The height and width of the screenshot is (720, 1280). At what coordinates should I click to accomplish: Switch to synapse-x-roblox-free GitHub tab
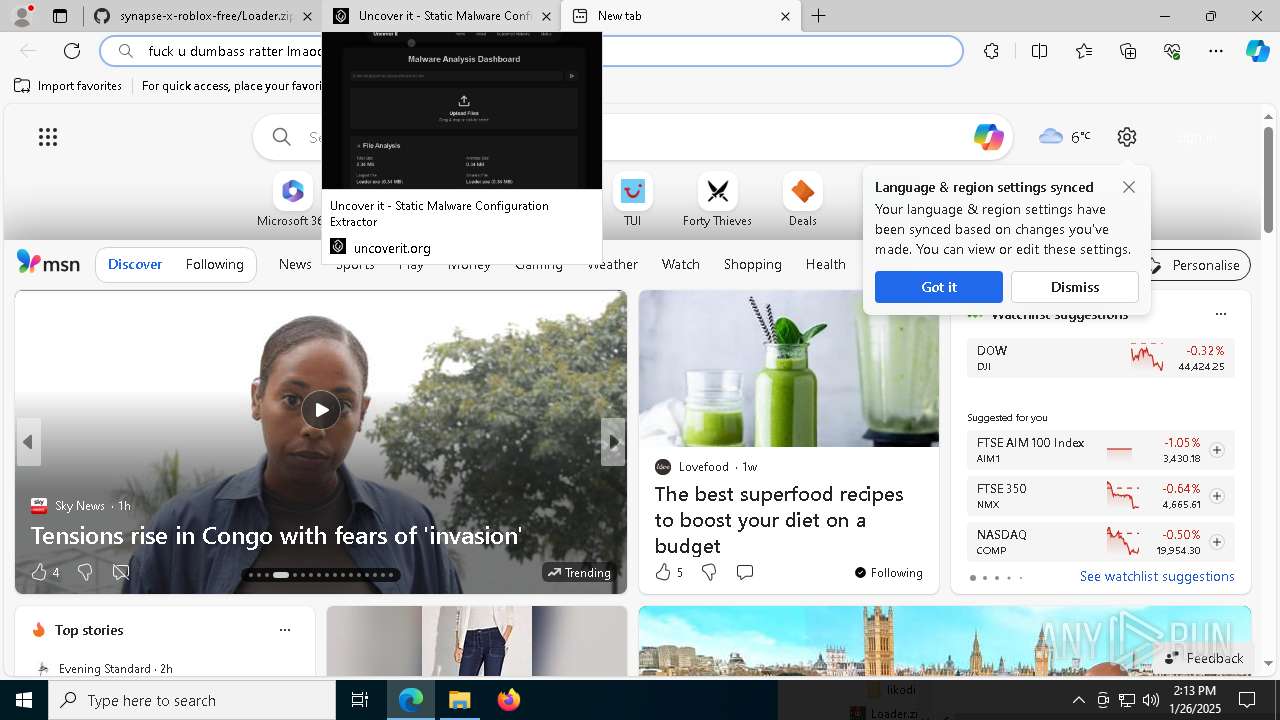(203, 16)
